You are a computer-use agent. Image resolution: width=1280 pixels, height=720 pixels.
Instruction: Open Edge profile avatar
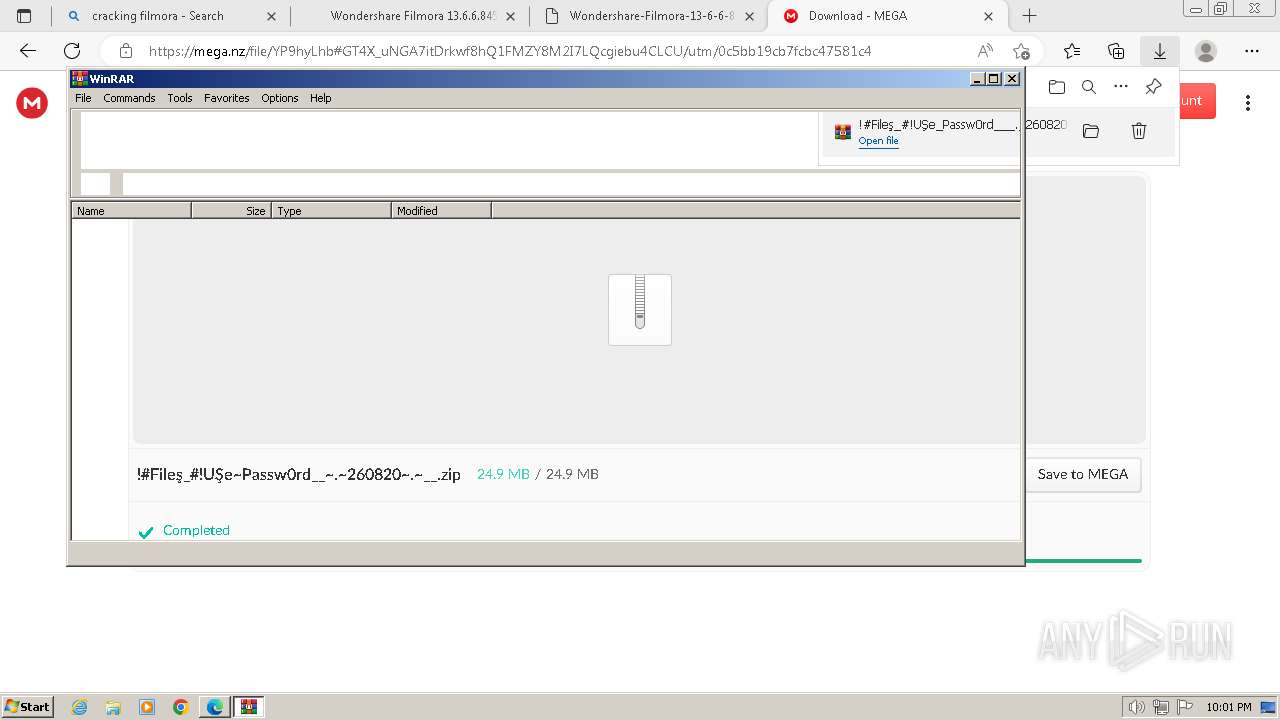(1206, 51)
